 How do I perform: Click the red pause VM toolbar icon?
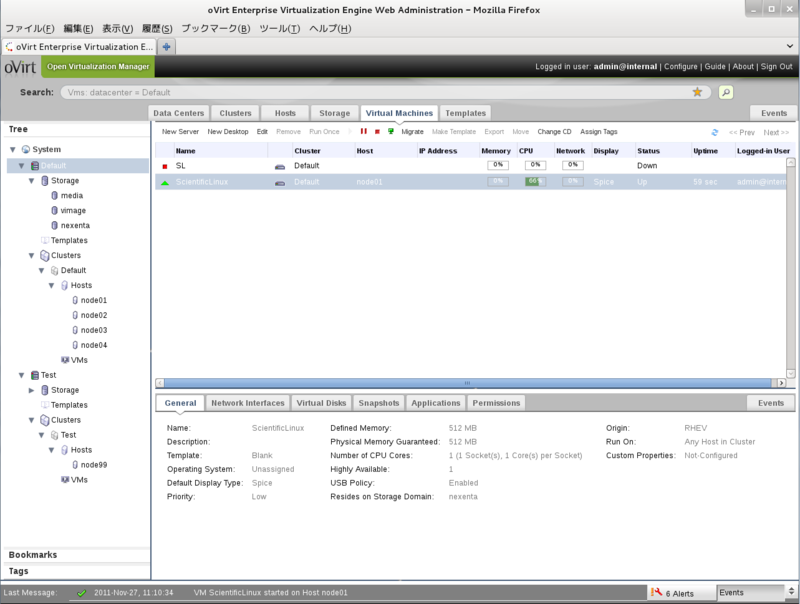click(364, 131)
